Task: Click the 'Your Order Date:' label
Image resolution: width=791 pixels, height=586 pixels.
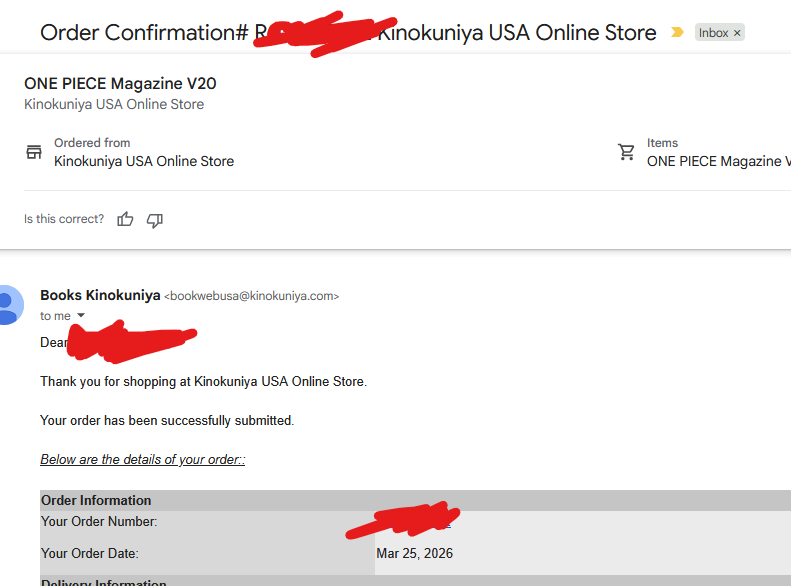Action: 89,553
